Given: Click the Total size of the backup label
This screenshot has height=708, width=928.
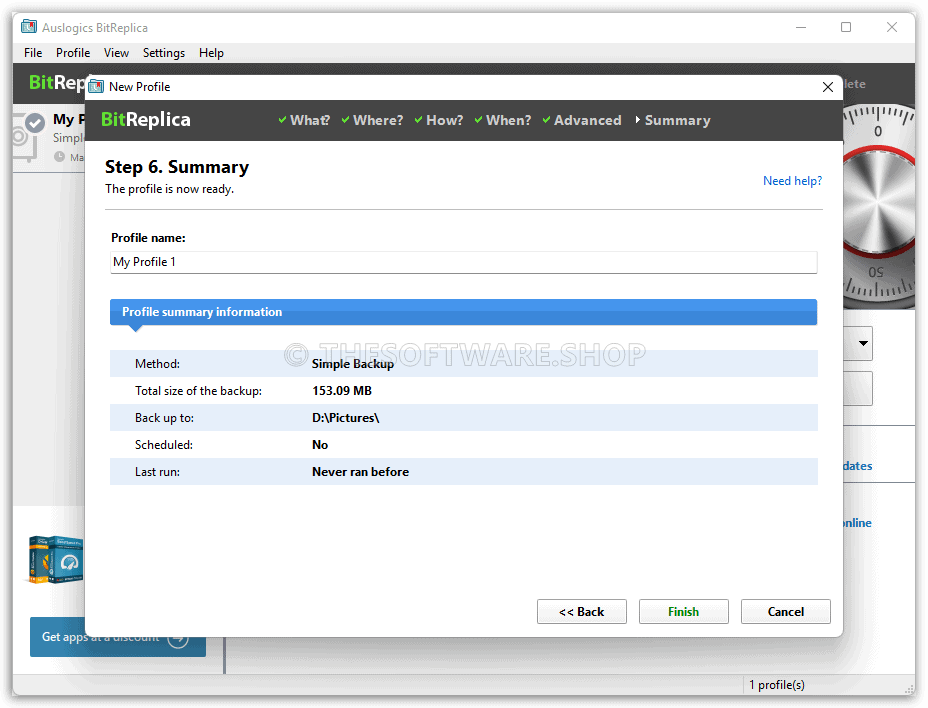Looking at the screenshot, I should (x=198, y=391).
